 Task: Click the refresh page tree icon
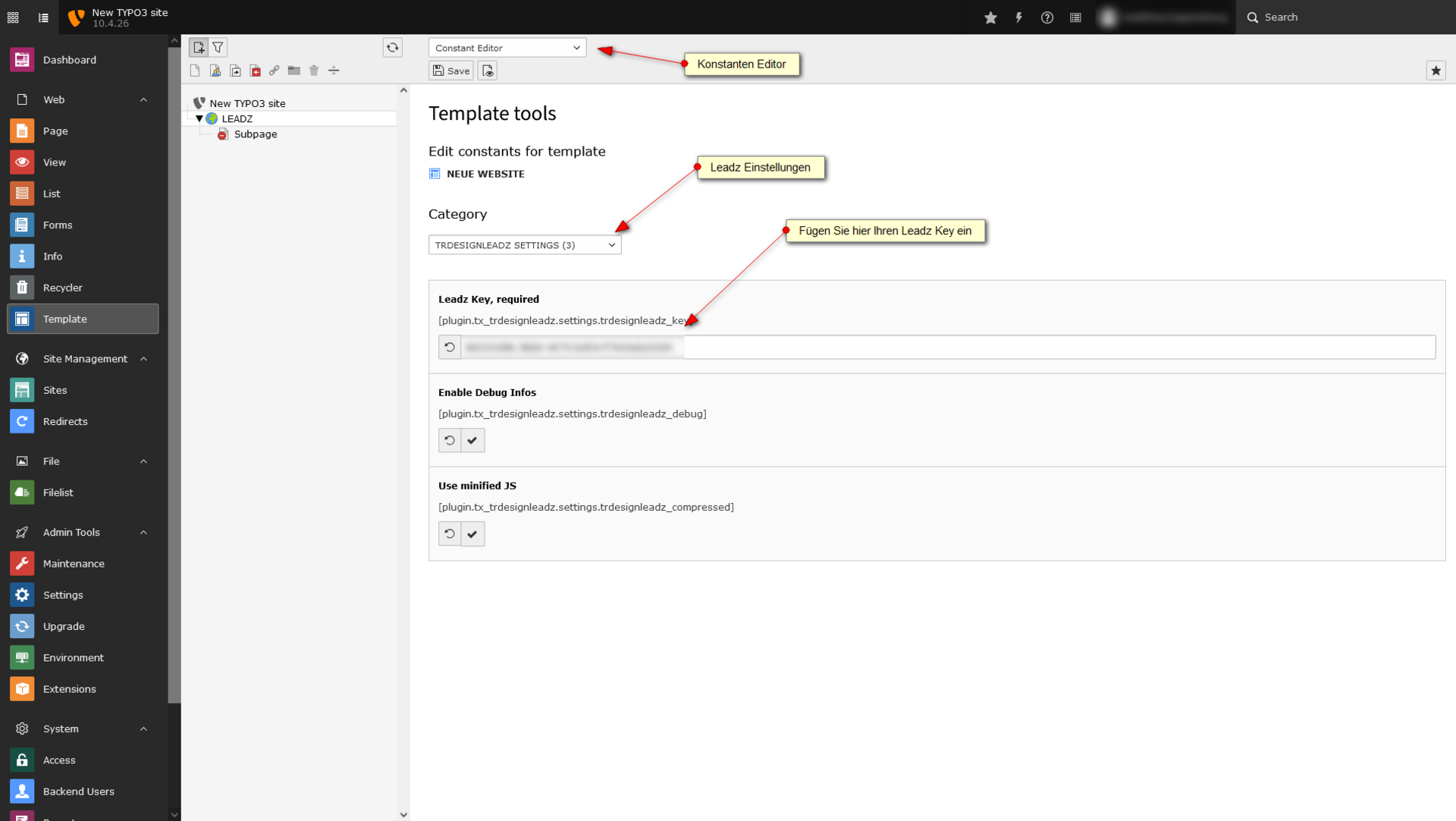point(392,47)
